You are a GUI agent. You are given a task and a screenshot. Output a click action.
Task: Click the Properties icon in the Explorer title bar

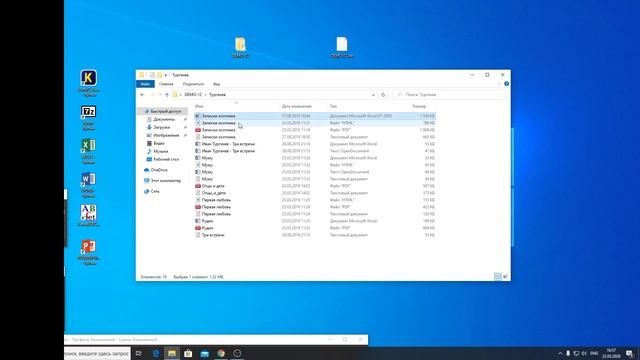coord(152,75)
